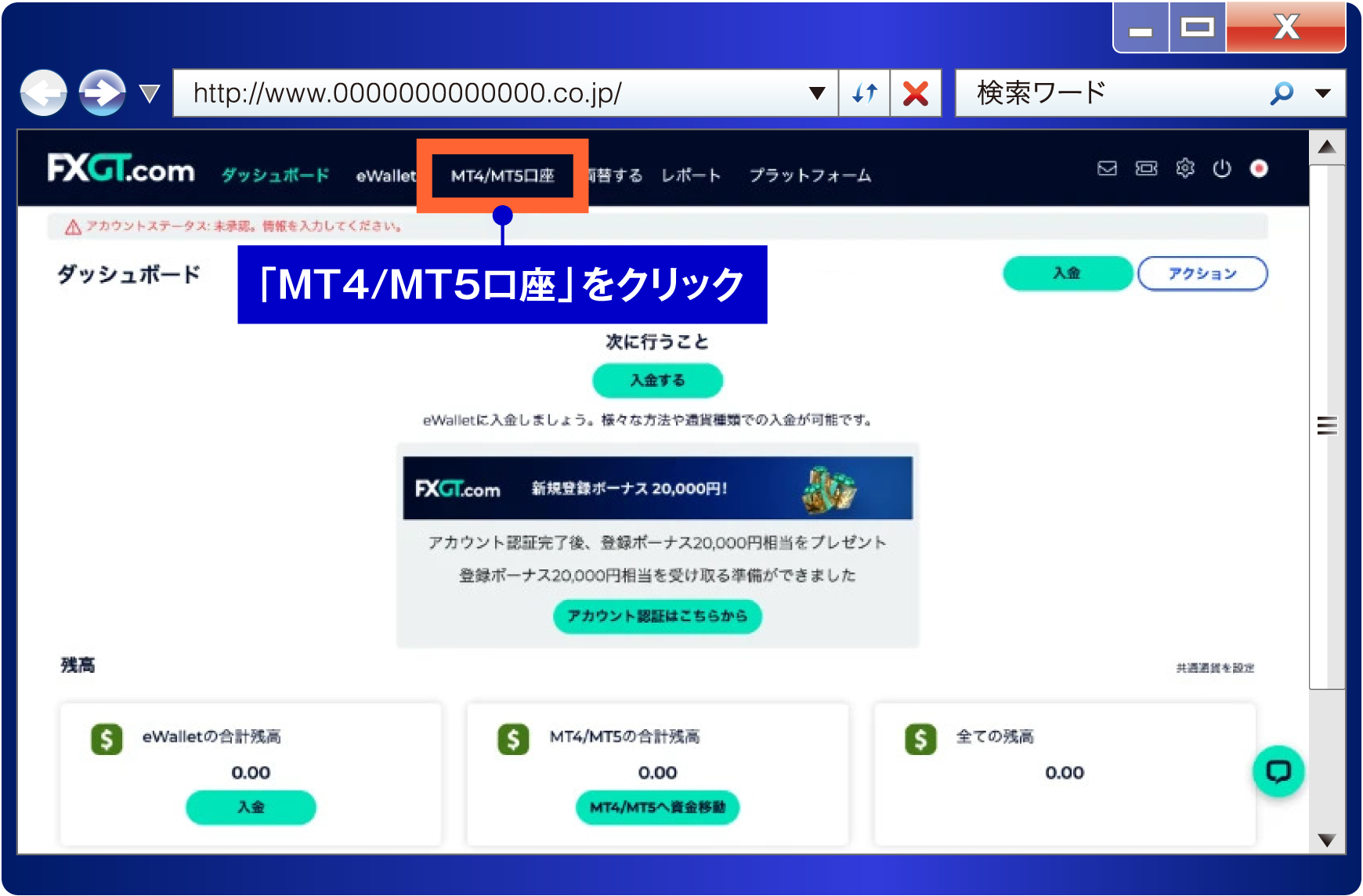
Task: Click the ticket icon in header
Action: tap(1146, 168)
